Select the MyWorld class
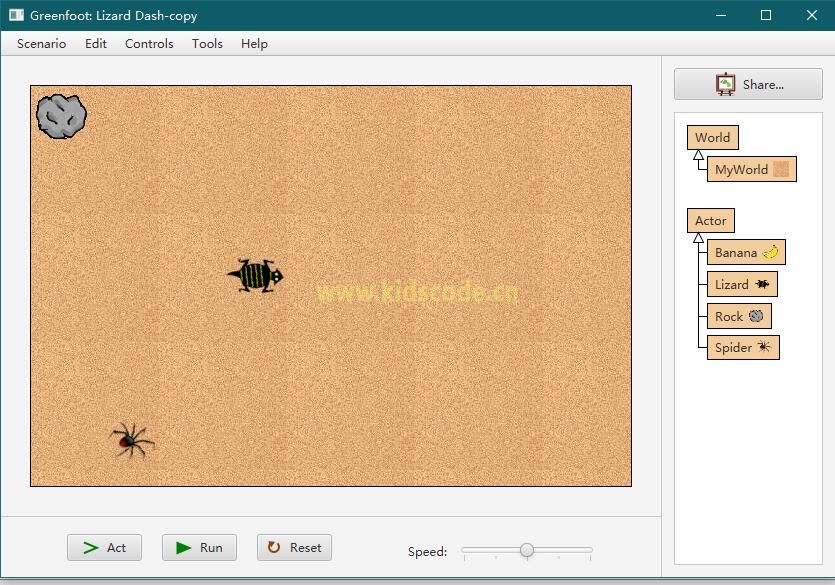The image size is (835, 585). [x=751, y=169]
